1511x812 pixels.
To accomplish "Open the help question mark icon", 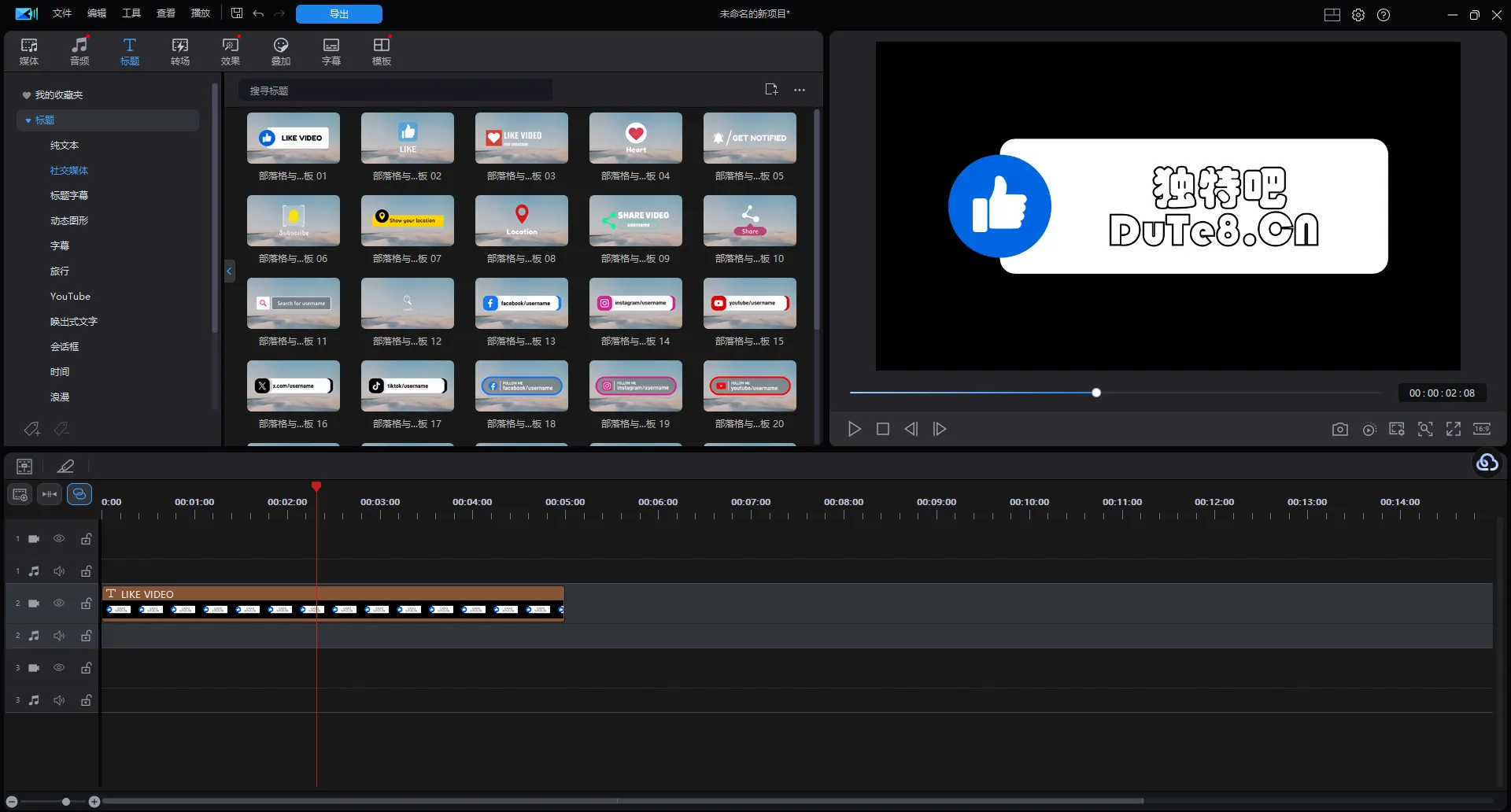I will (x=1384, y=14).
